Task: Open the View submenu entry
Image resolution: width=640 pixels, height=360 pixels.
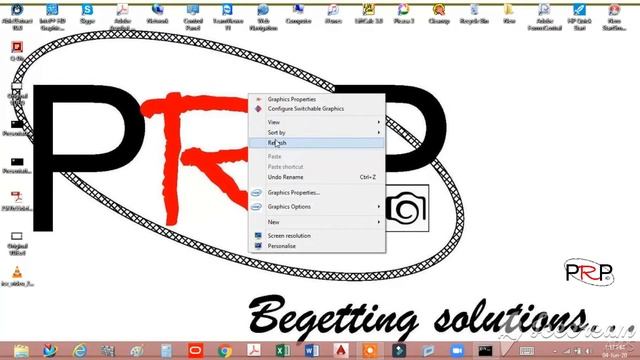Action: click(316, 122)
